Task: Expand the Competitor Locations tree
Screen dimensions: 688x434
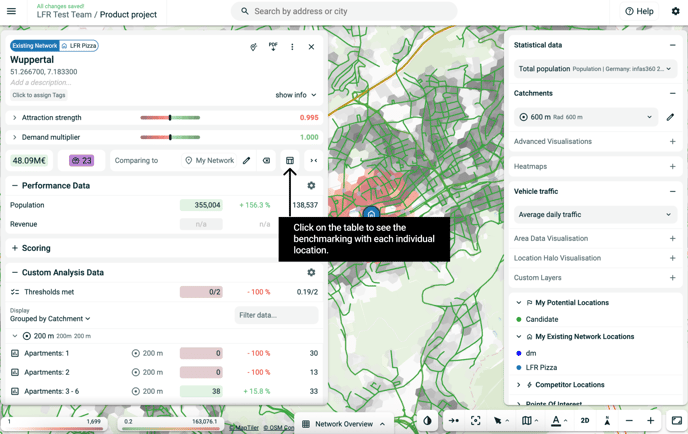Action: pyautogui.click(x=519, y=385)
